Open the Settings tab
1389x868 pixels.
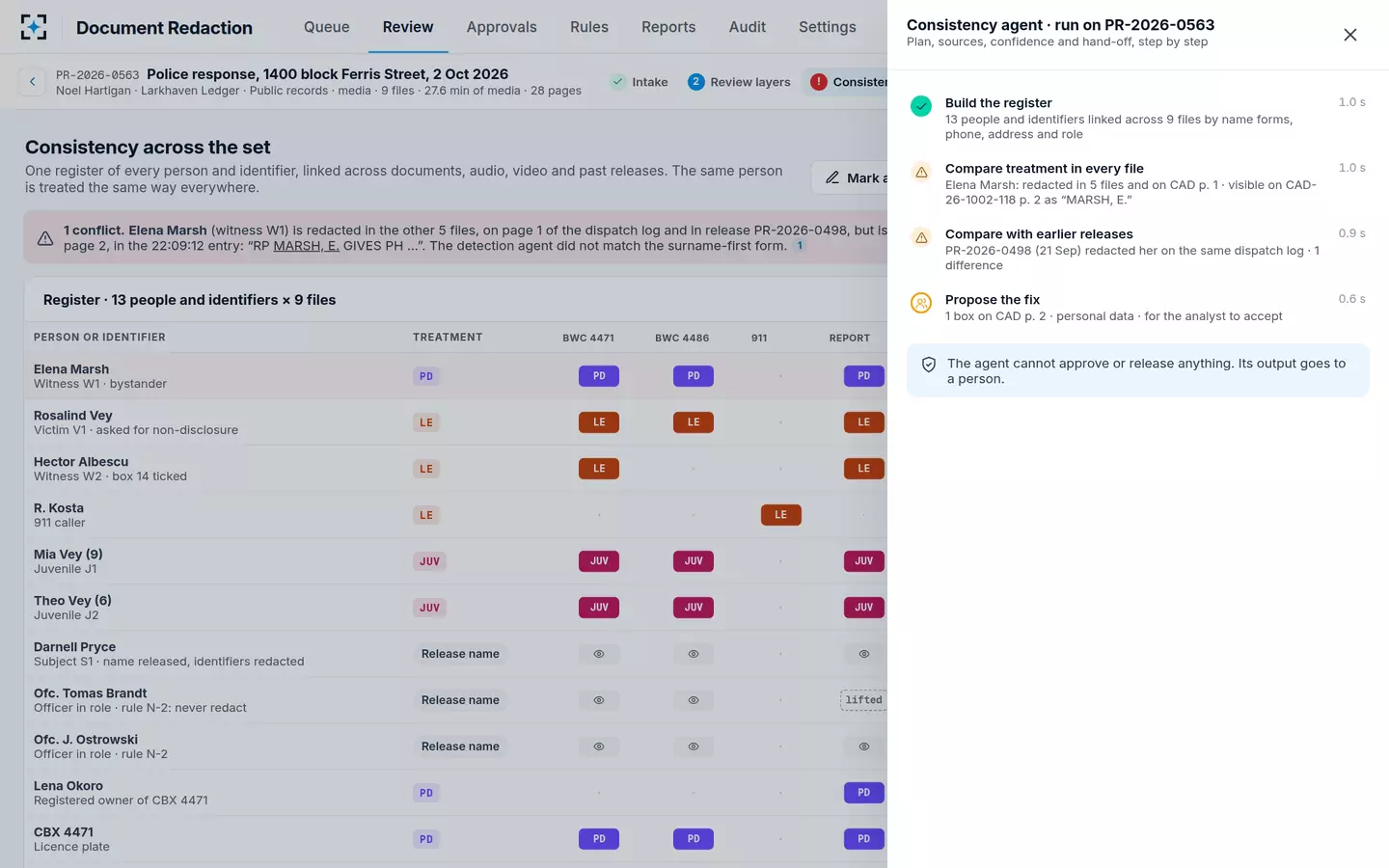tap(828, 27)
